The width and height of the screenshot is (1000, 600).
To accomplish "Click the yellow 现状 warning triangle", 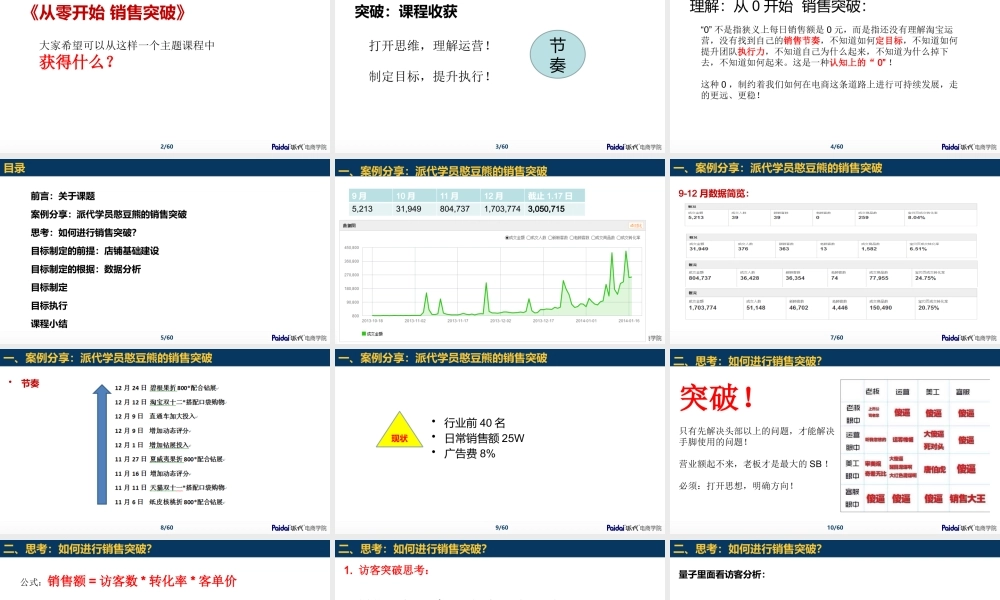I will coord(400,433).
